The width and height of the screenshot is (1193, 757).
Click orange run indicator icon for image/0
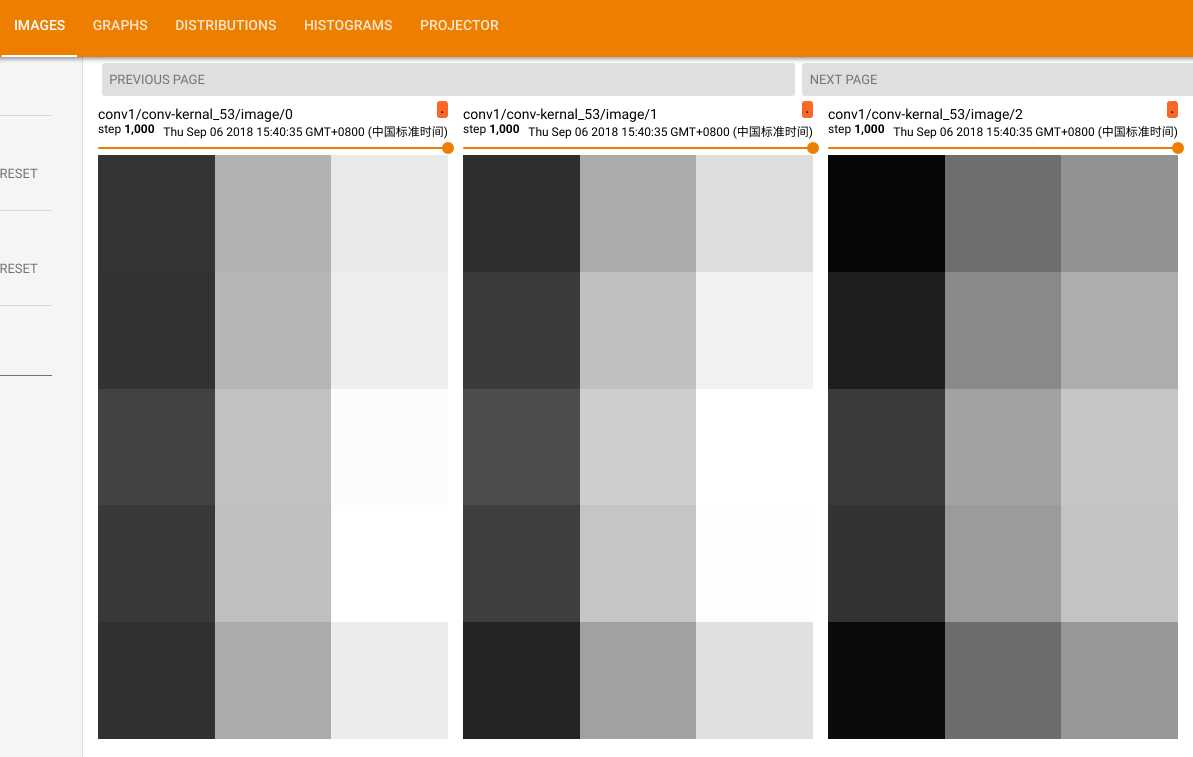tap(442, 110)
